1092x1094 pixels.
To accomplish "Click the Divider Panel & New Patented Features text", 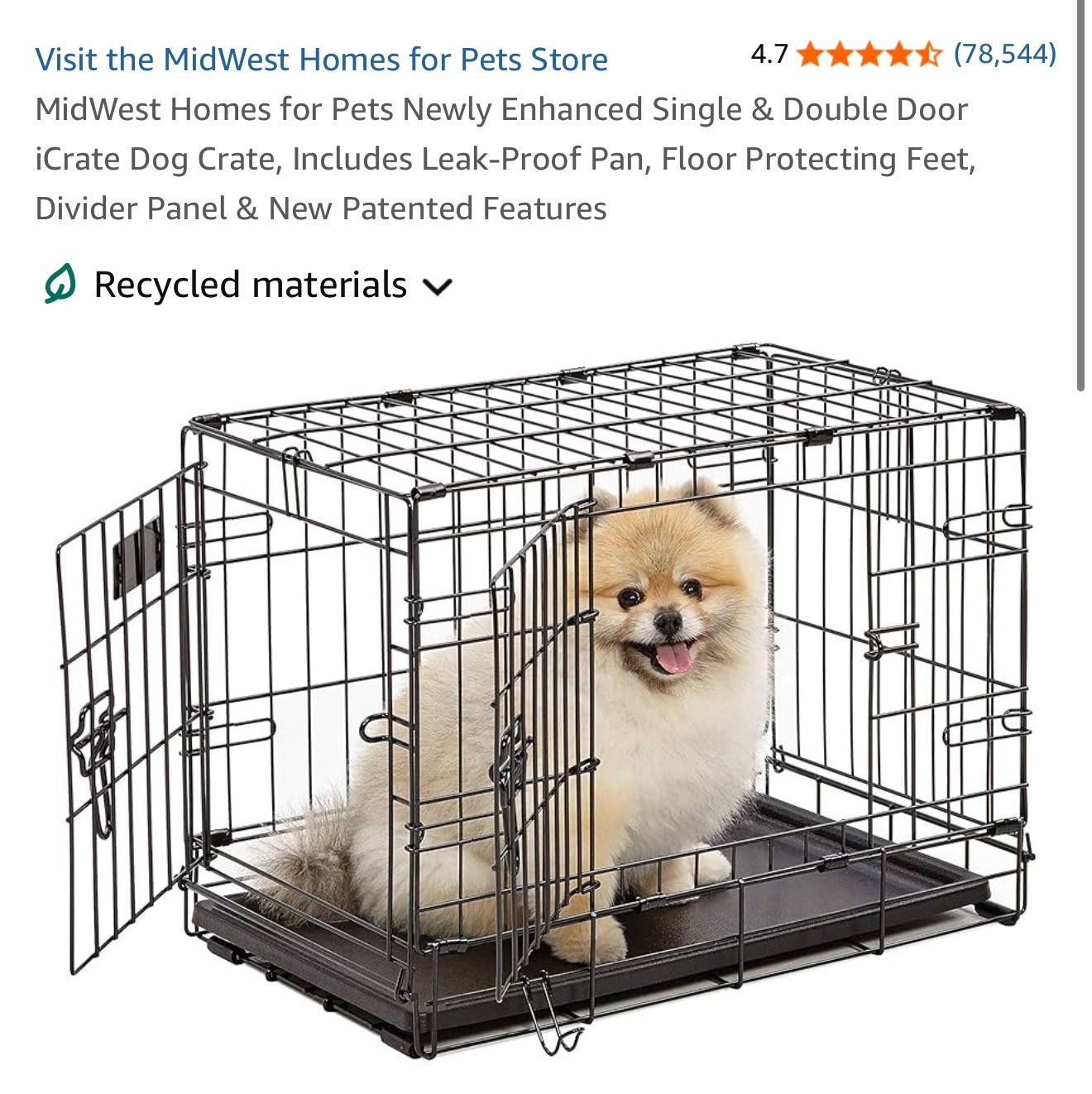I will coord(321,209).
